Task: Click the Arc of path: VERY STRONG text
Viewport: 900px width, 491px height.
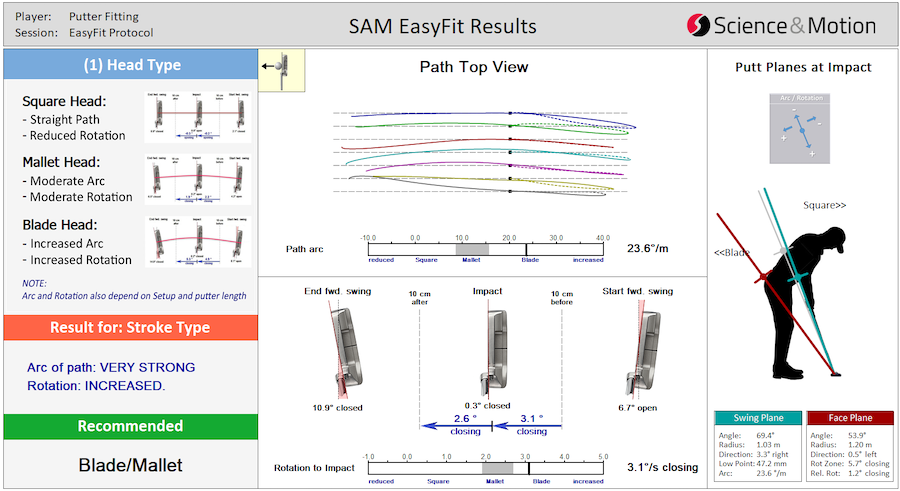Action: click(111, 368)
